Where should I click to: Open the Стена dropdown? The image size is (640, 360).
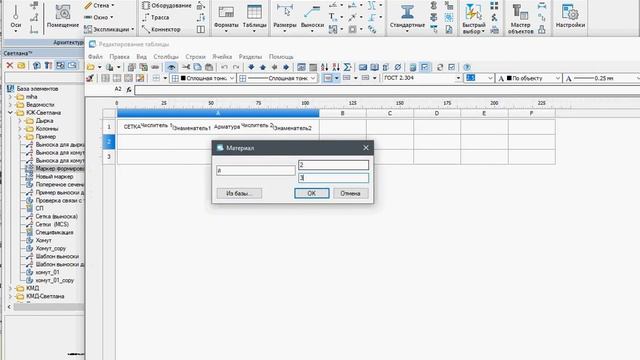[99, 6]
